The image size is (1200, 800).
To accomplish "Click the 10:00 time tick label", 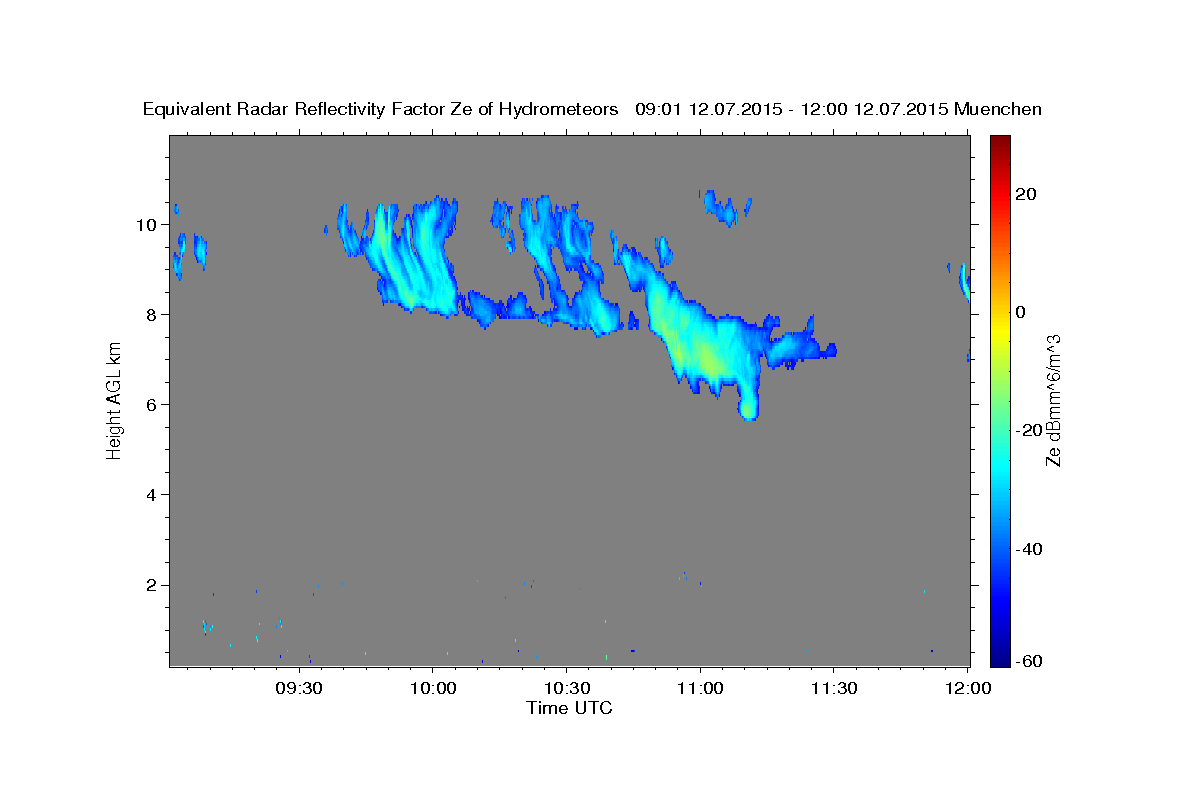I will [433, 688].
